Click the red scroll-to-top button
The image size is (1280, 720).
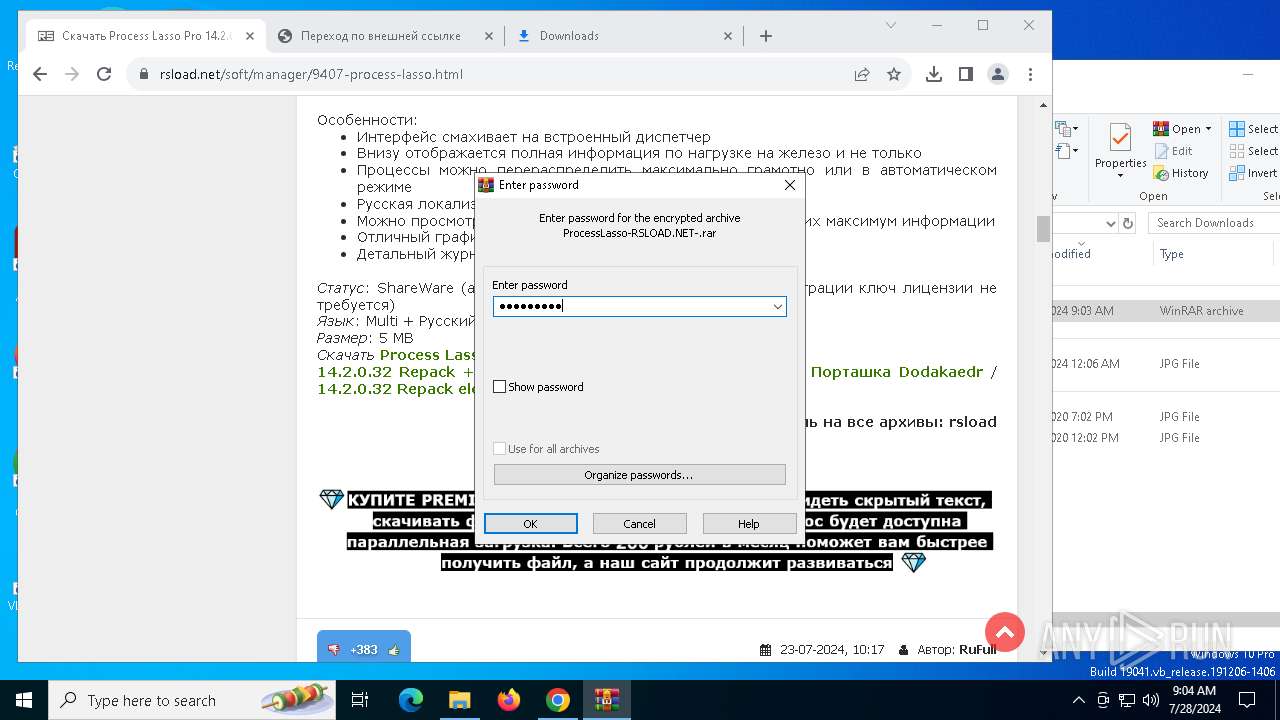(1005, 632)
